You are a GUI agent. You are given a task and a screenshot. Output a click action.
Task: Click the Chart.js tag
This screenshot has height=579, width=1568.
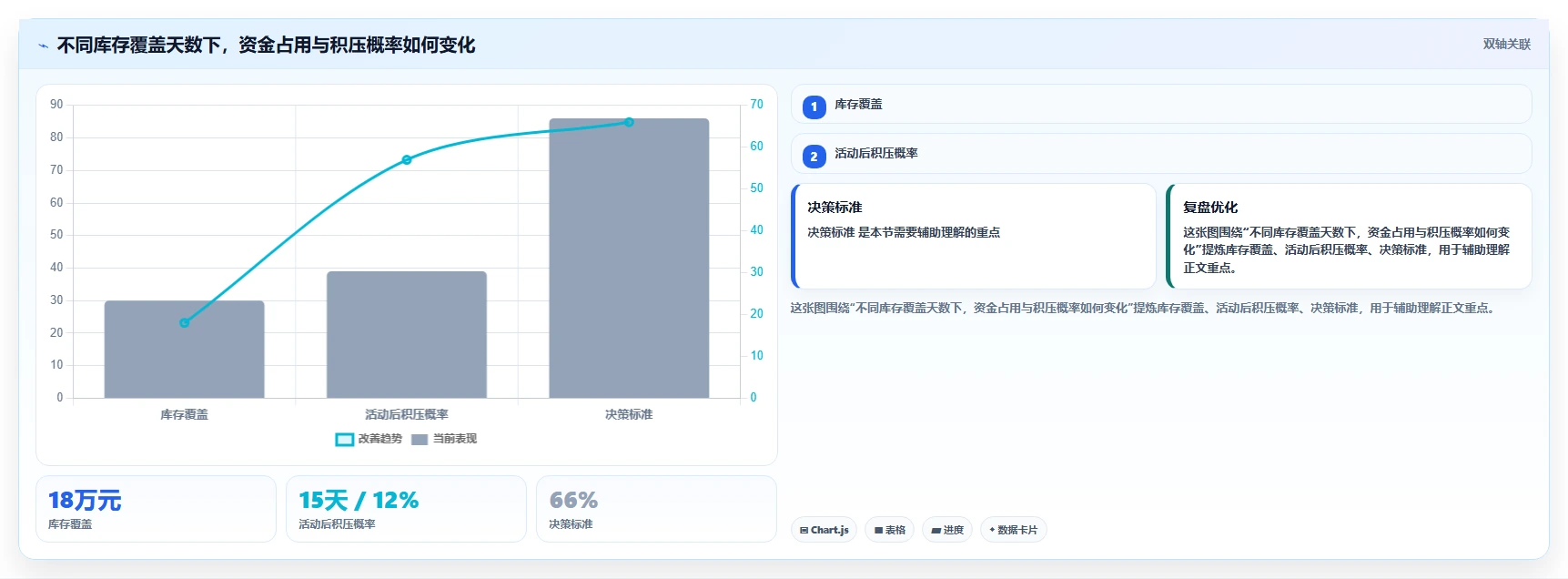824,530
